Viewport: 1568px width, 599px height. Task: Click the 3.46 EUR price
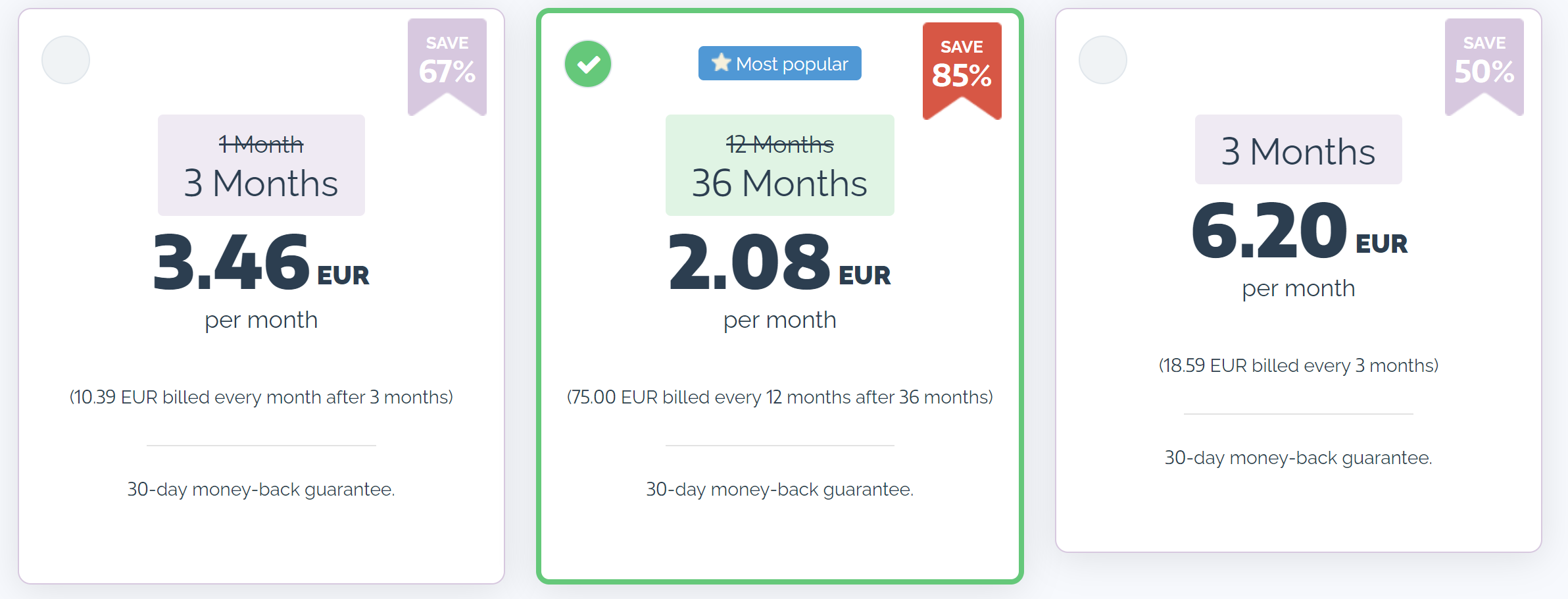click(x=261, y=263)
